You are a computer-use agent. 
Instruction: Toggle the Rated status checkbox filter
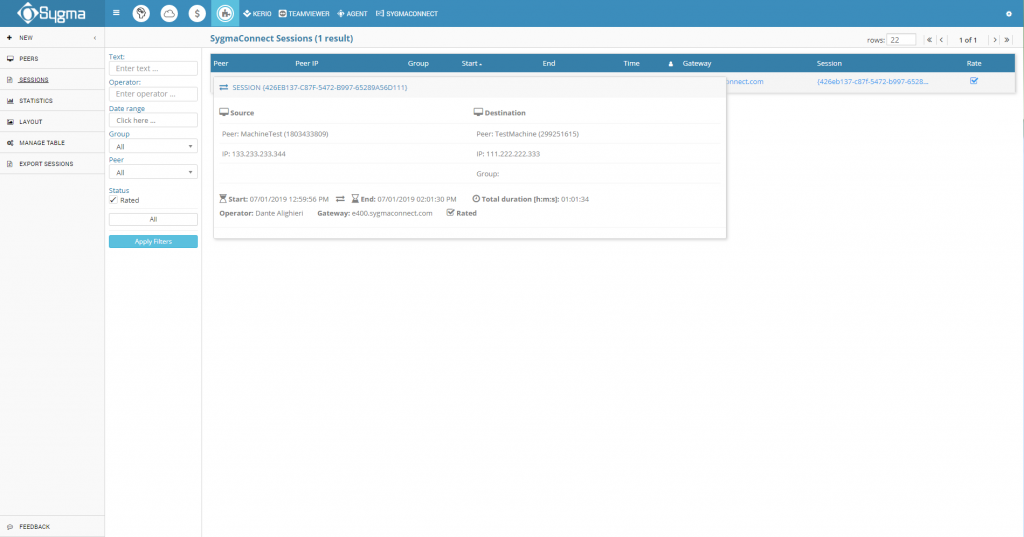click(x=113, y=200)
